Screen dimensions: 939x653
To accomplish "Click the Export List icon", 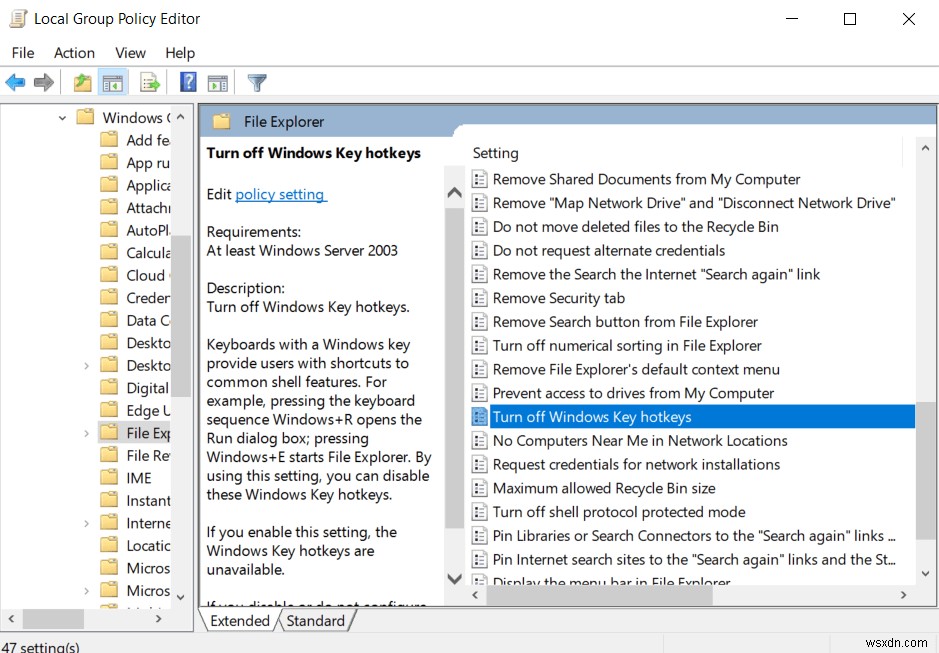I will tap(150, 82).
